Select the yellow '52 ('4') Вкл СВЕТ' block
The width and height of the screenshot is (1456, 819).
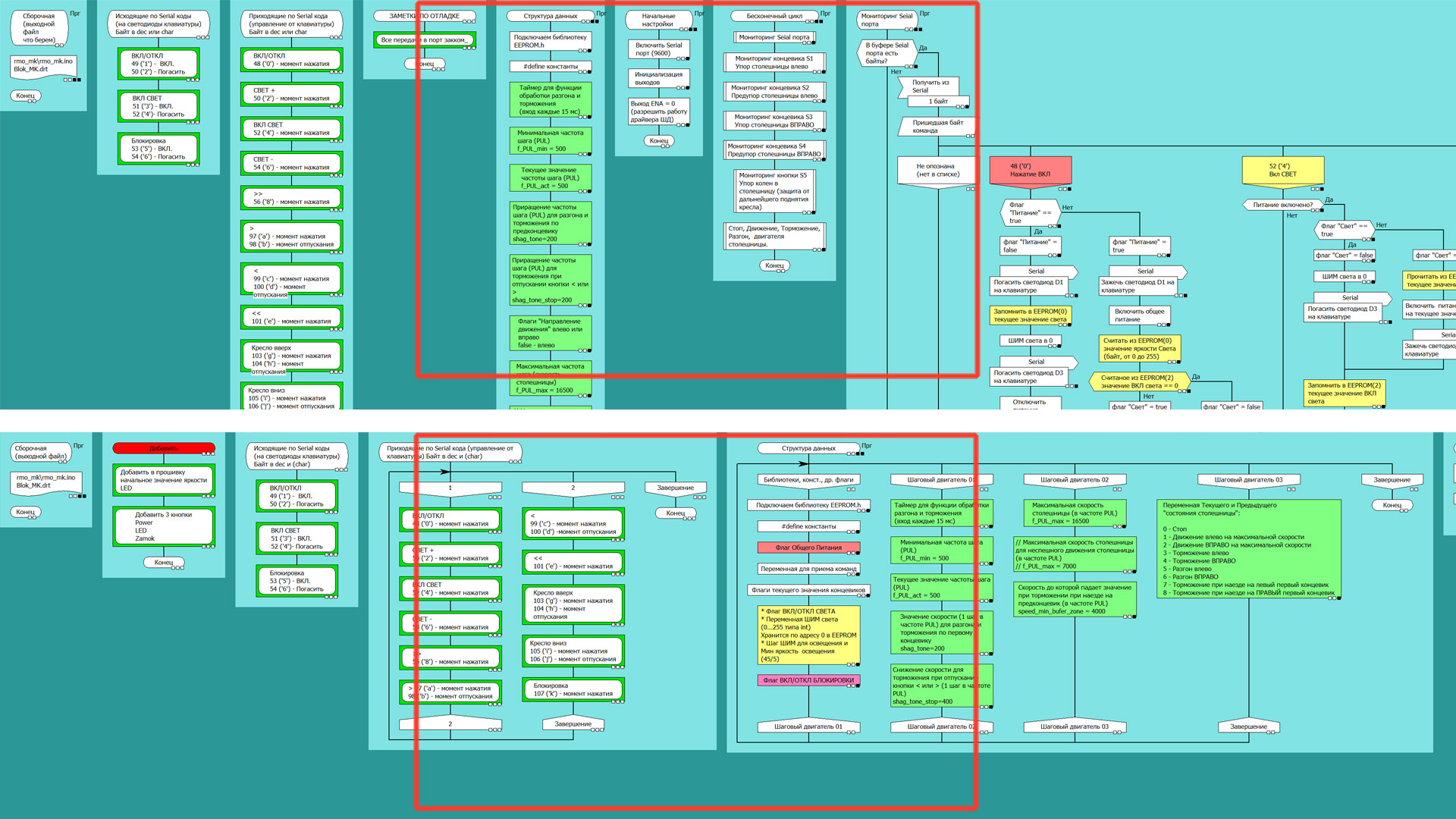(1282, 170)
